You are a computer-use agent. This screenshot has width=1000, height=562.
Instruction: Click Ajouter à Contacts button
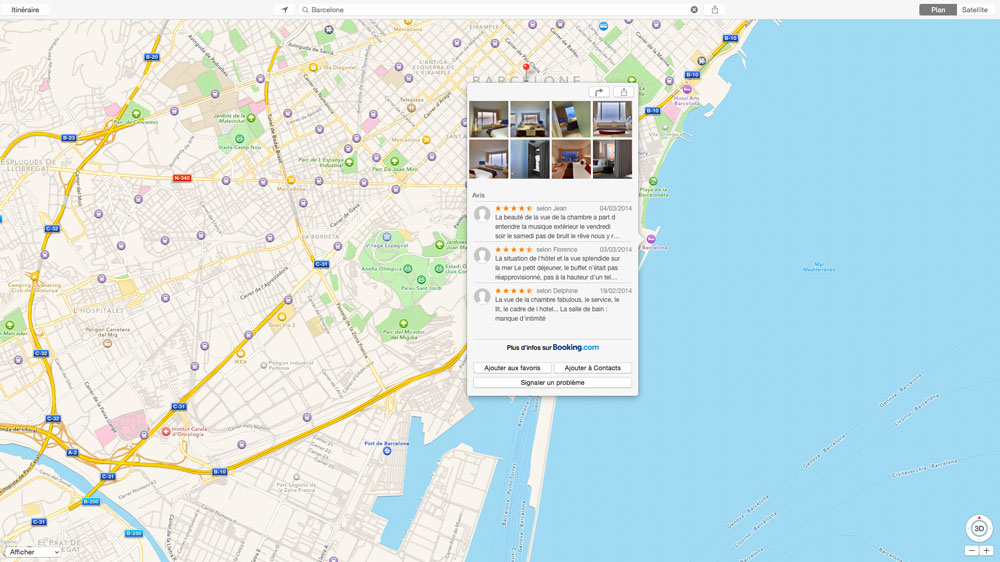pos(593,368)
